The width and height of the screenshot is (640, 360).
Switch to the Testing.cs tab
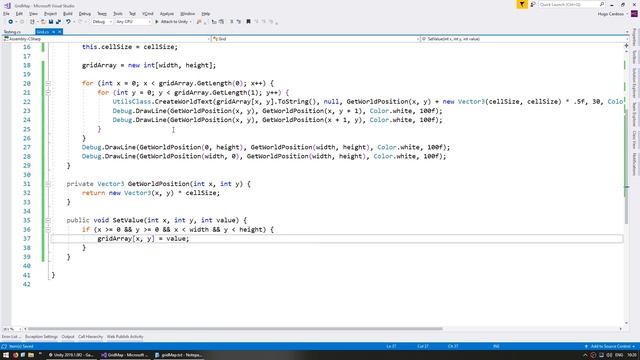[x=12, y=32]
